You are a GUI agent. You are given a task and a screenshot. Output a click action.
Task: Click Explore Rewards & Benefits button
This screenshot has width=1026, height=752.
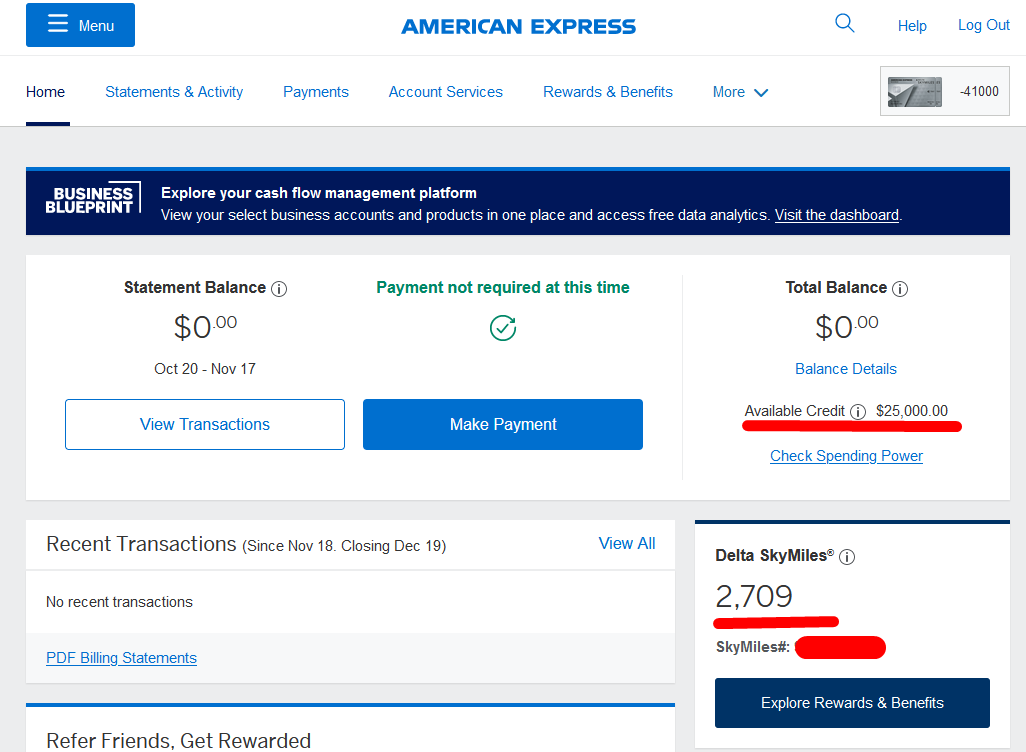(x=852, y=703)
